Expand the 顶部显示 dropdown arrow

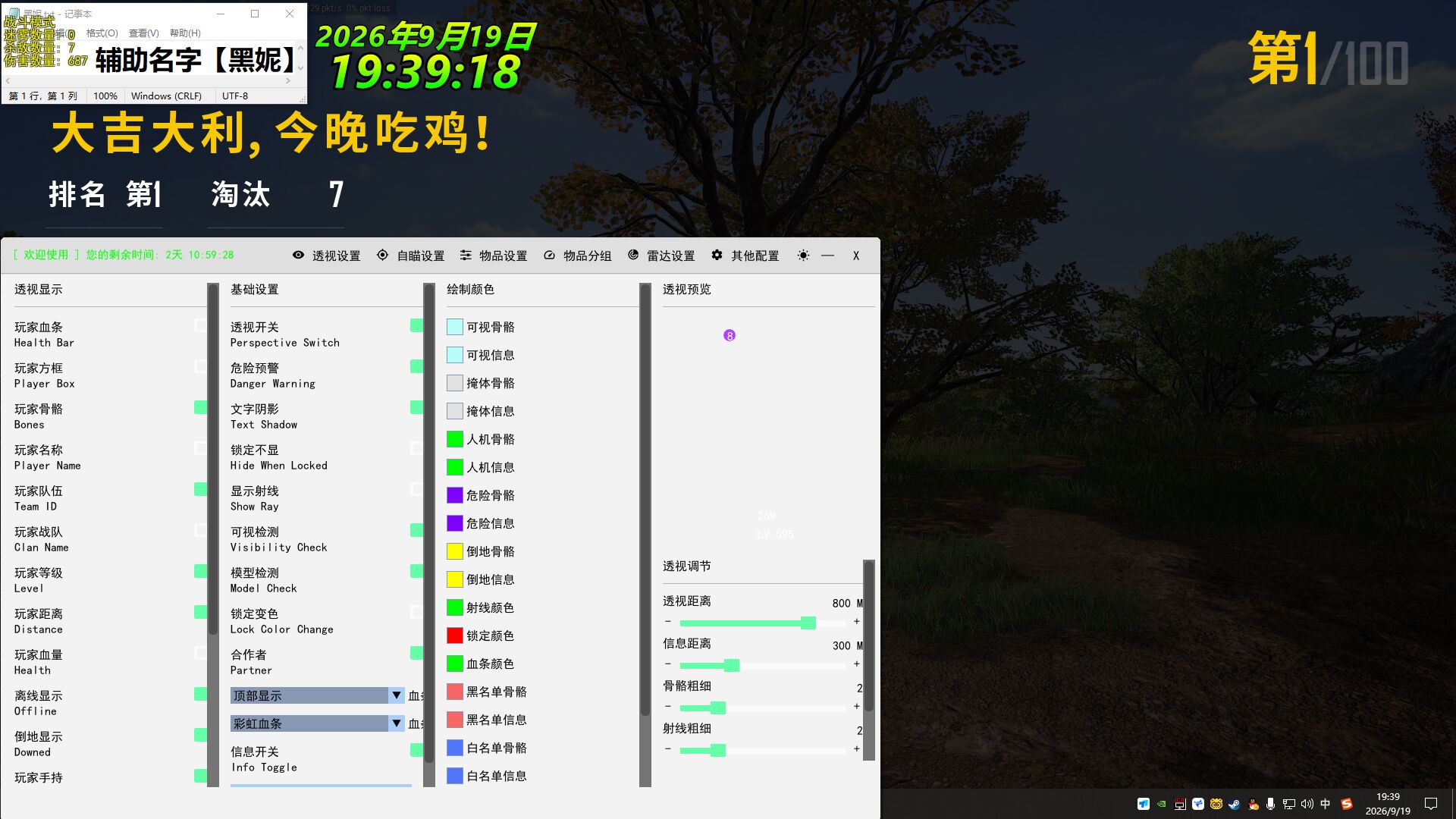[396, 695]
